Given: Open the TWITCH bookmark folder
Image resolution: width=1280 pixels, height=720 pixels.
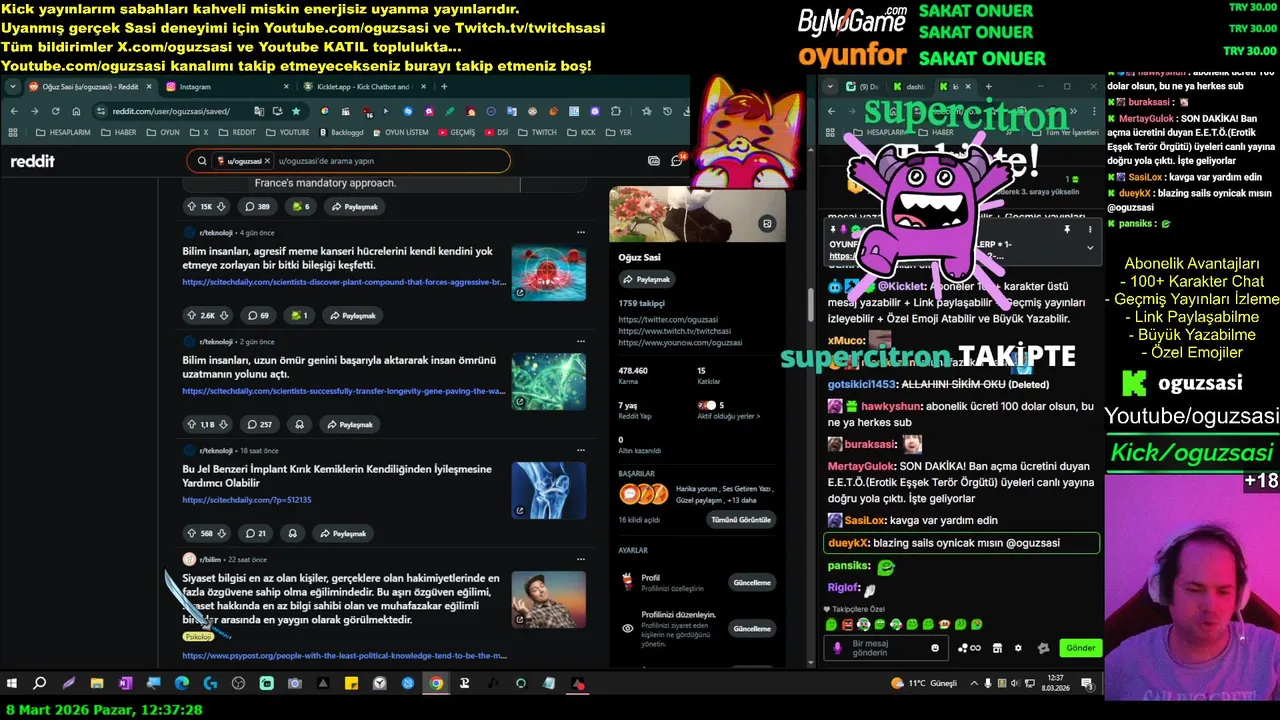Looking at the screenshot, I should point(538,132).
